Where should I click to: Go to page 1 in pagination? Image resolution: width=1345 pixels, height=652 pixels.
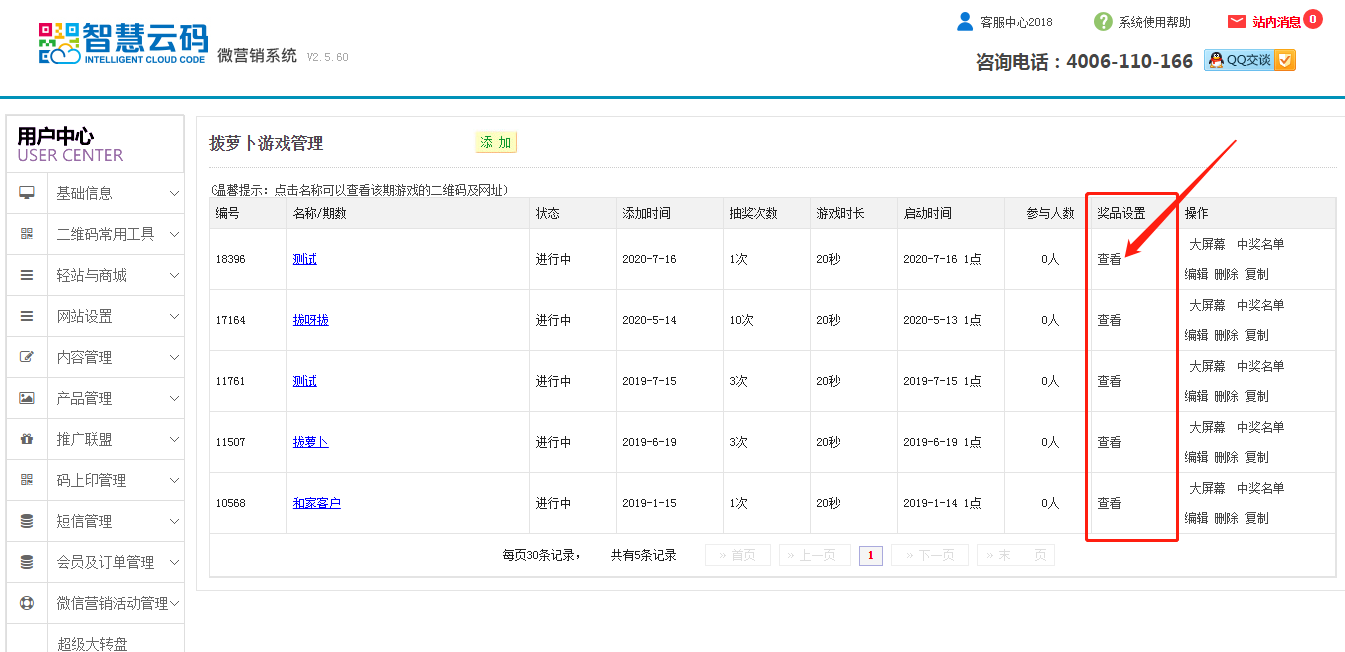pyautogui.click(x=870, y=555)
